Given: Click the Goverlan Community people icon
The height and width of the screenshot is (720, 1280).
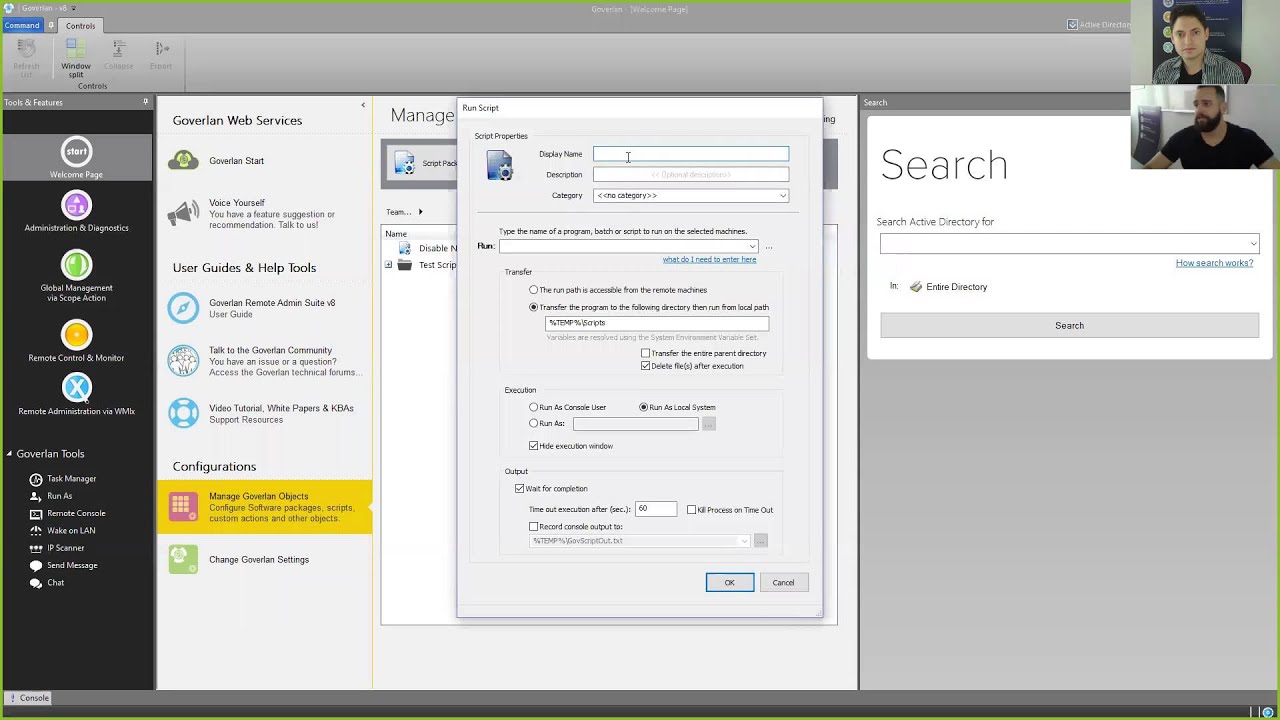Looking at the screenshot, I should point(183,361).
